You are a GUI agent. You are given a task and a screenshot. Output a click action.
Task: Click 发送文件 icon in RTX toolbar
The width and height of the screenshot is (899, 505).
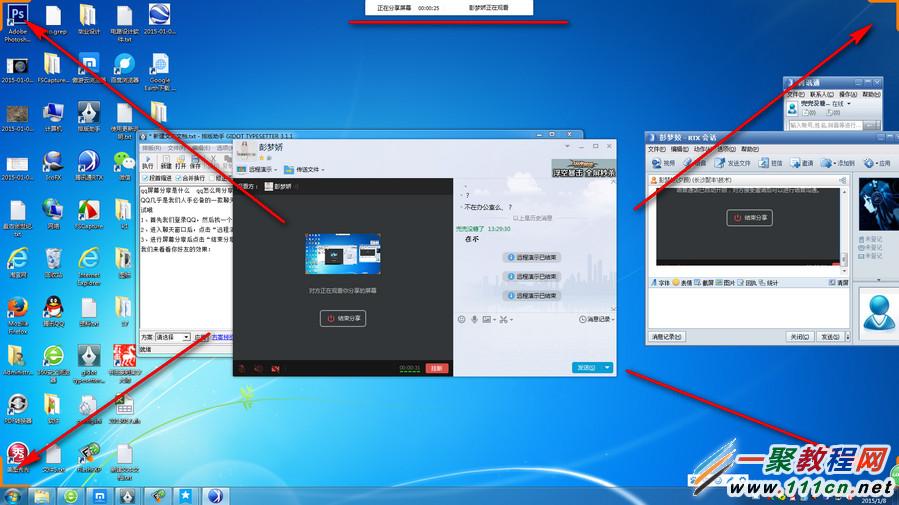coord(732,163)
